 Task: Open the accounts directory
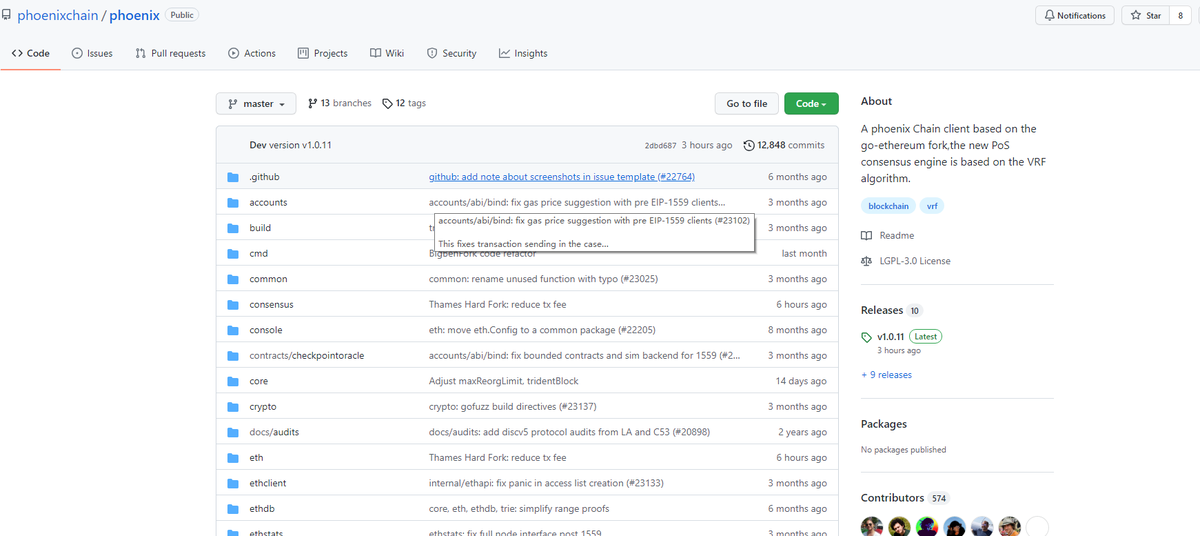[x=268, y=202]
